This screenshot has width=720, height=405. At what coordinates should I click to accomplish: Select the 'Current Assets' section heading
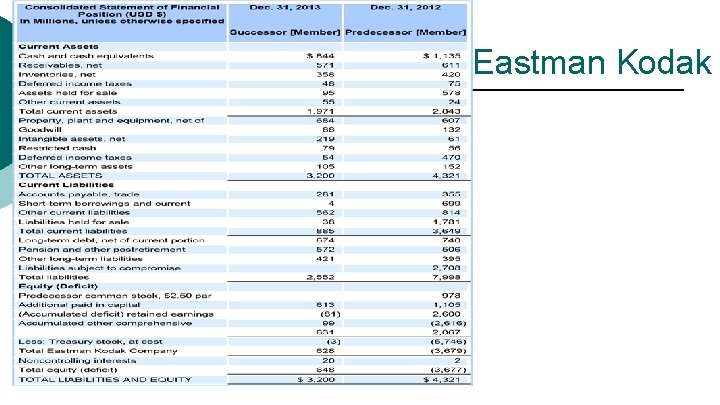tap(58, 46)
